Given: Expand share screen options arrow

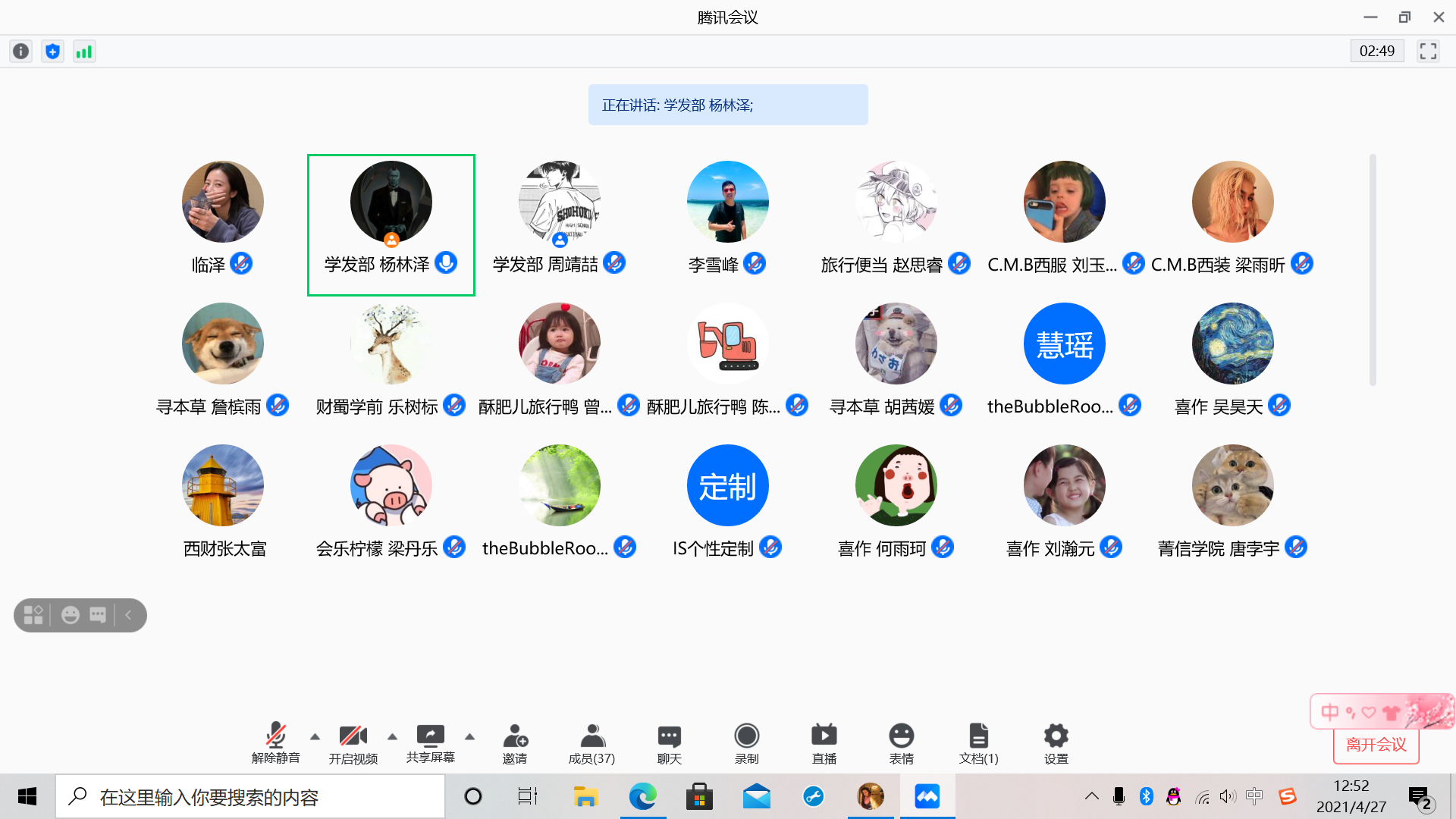Looking at the screenshot, I should [469, 736].
